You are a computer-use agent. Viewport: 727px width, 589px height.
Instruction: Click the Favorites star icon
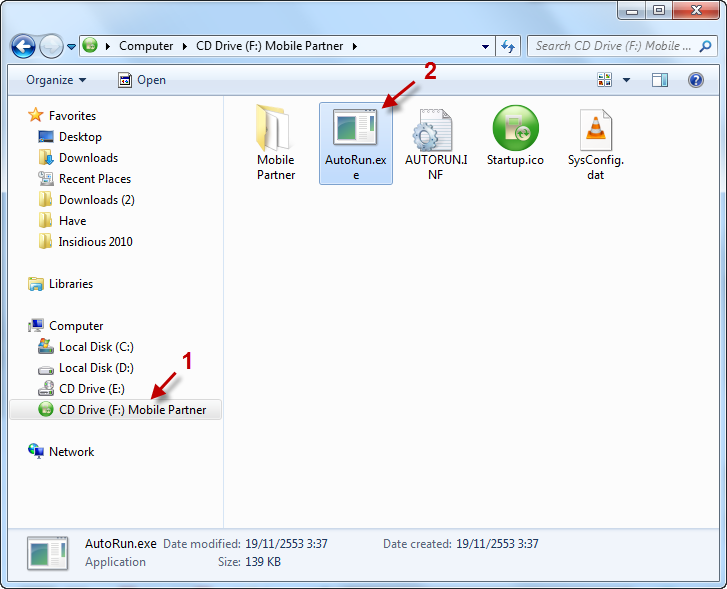36,115
